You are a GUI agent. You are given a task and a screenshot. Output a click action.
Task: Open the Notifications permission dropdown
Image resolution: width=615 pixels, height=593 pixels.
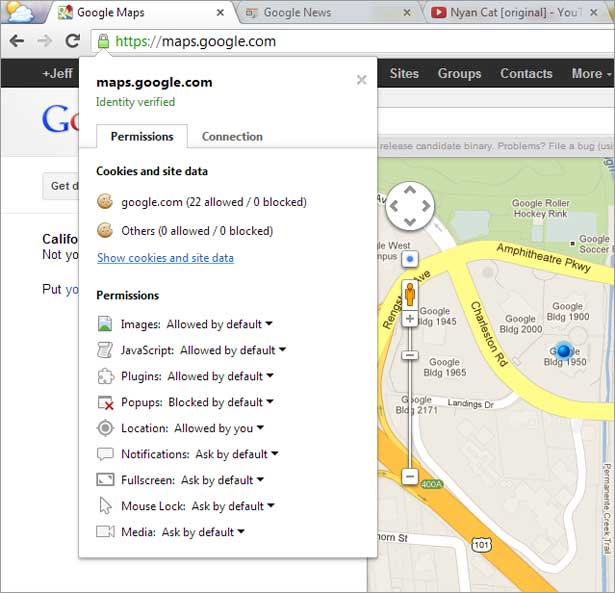click(236, 454)
